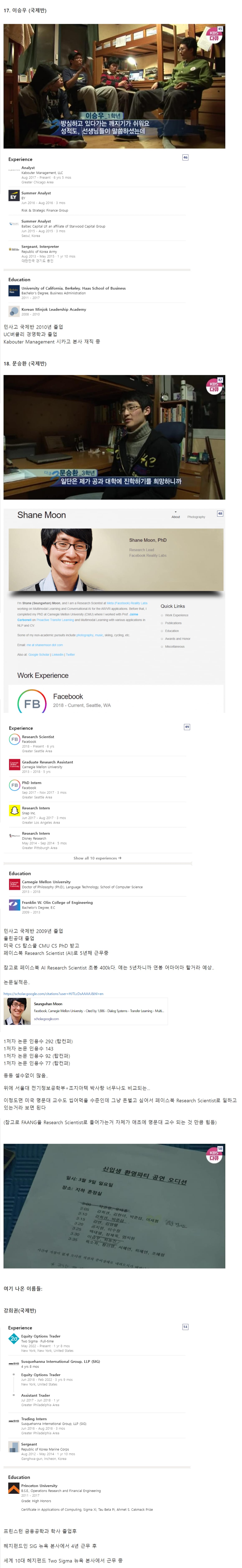
Task: Open the Google Scholar citations URL
Action: 53,993
